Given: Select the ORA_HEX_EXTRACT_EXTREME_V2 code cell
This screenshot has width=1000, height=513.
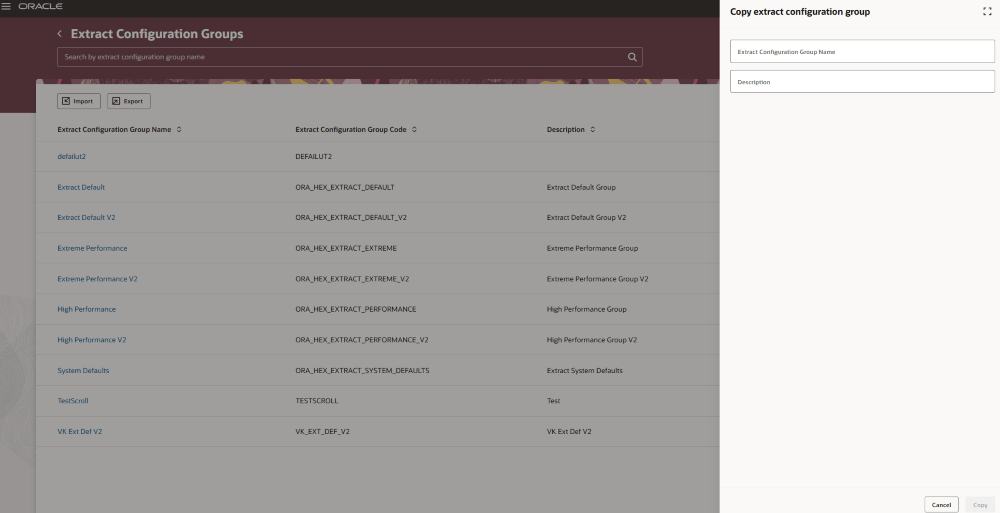Looking at the screenshot, I should 352,279.
